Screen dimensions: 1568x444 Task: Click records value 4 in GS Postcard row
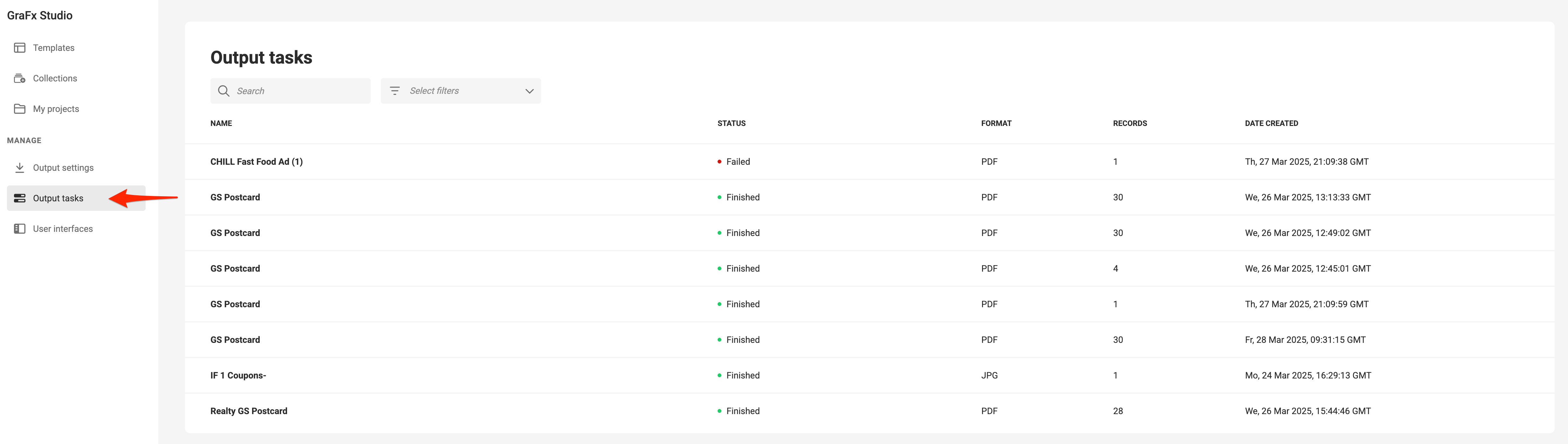point(1115,268)
